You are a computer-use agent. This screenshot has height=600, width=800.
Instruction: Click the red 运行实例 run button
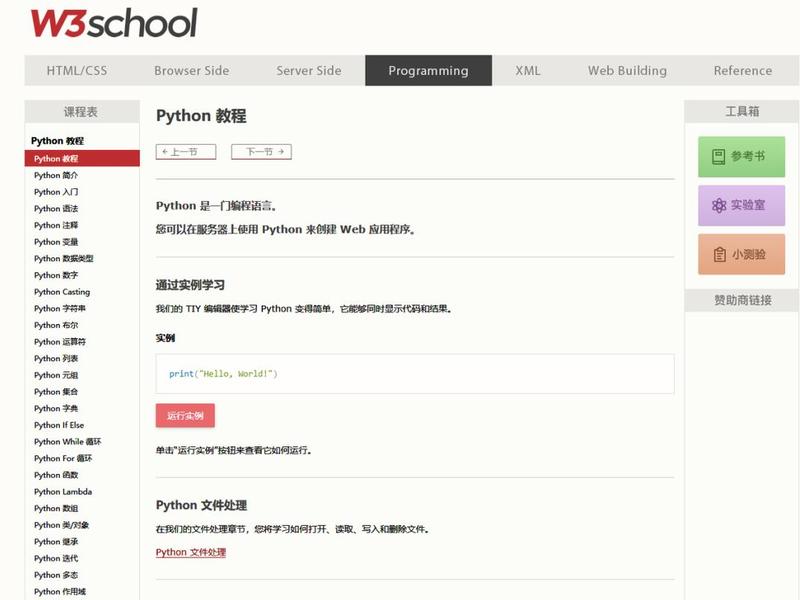pyautogui.click(x=185, y=415)
